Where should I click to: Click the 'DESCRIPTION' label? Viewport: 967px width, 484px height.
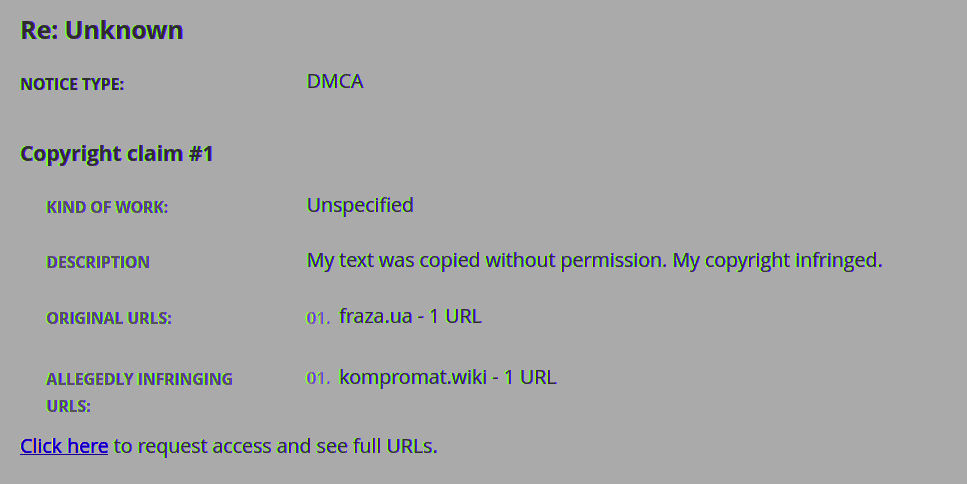pos(98,262)
